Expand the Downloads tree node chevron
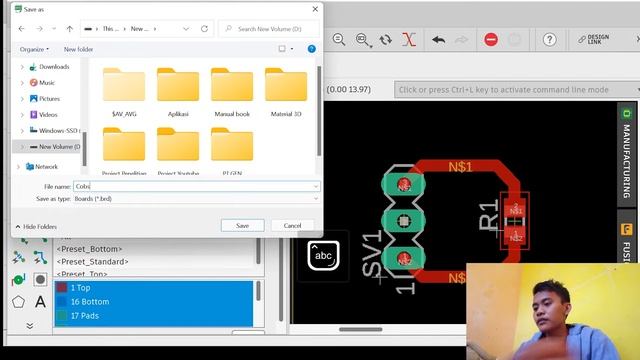 22,67
